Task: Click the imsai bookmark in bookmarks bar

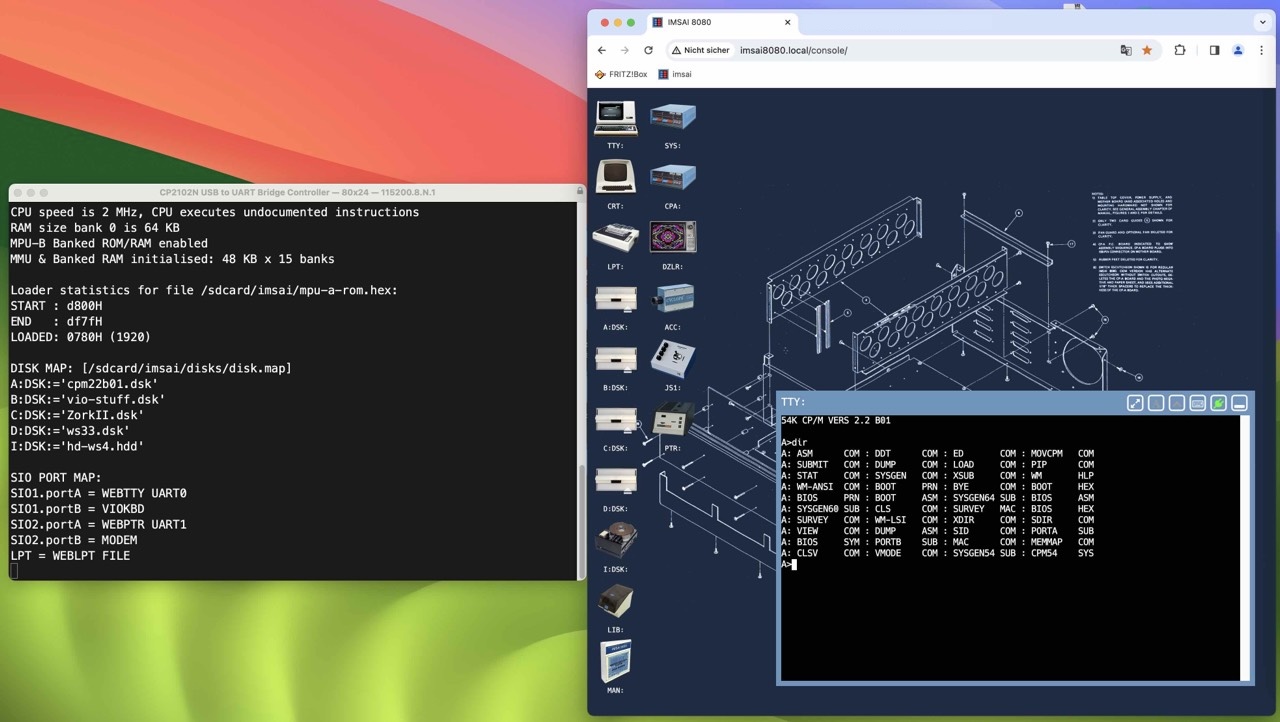Action: [x=675, y=74]
